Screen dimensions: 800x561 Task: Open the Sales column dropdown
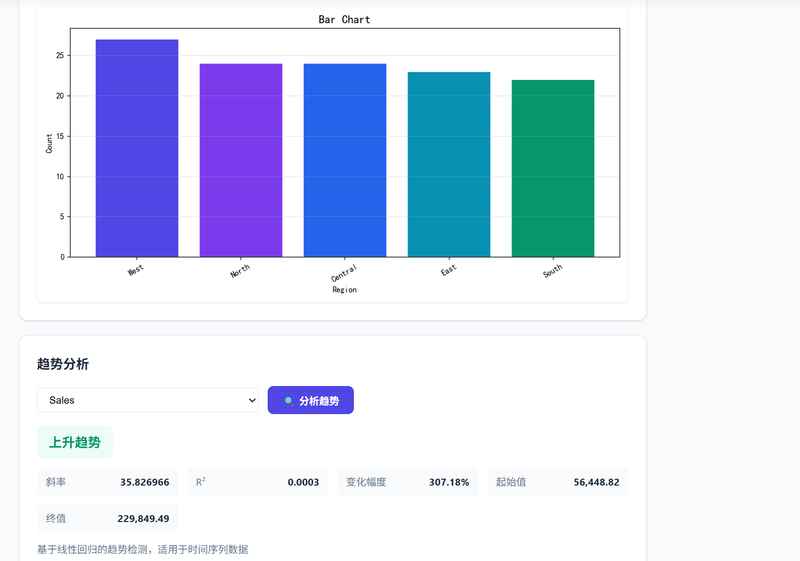tap(148, 400)
